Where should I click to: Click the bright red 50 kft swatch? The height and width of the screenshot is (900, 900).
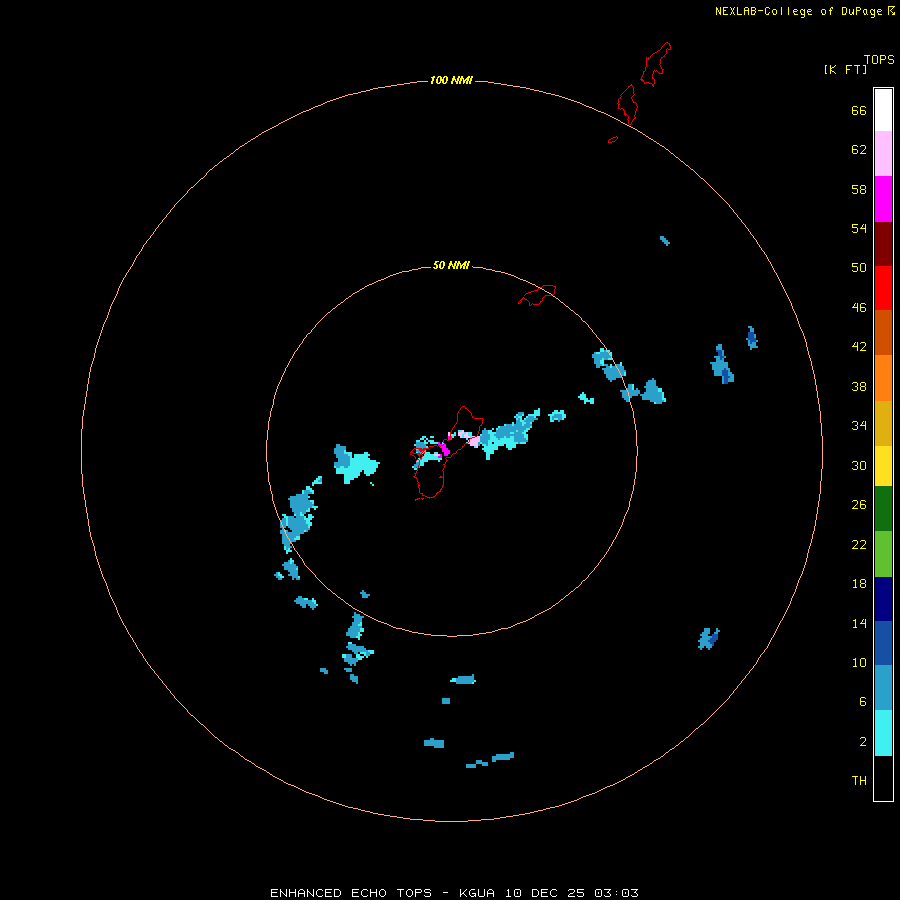click(x=883, y=288)
